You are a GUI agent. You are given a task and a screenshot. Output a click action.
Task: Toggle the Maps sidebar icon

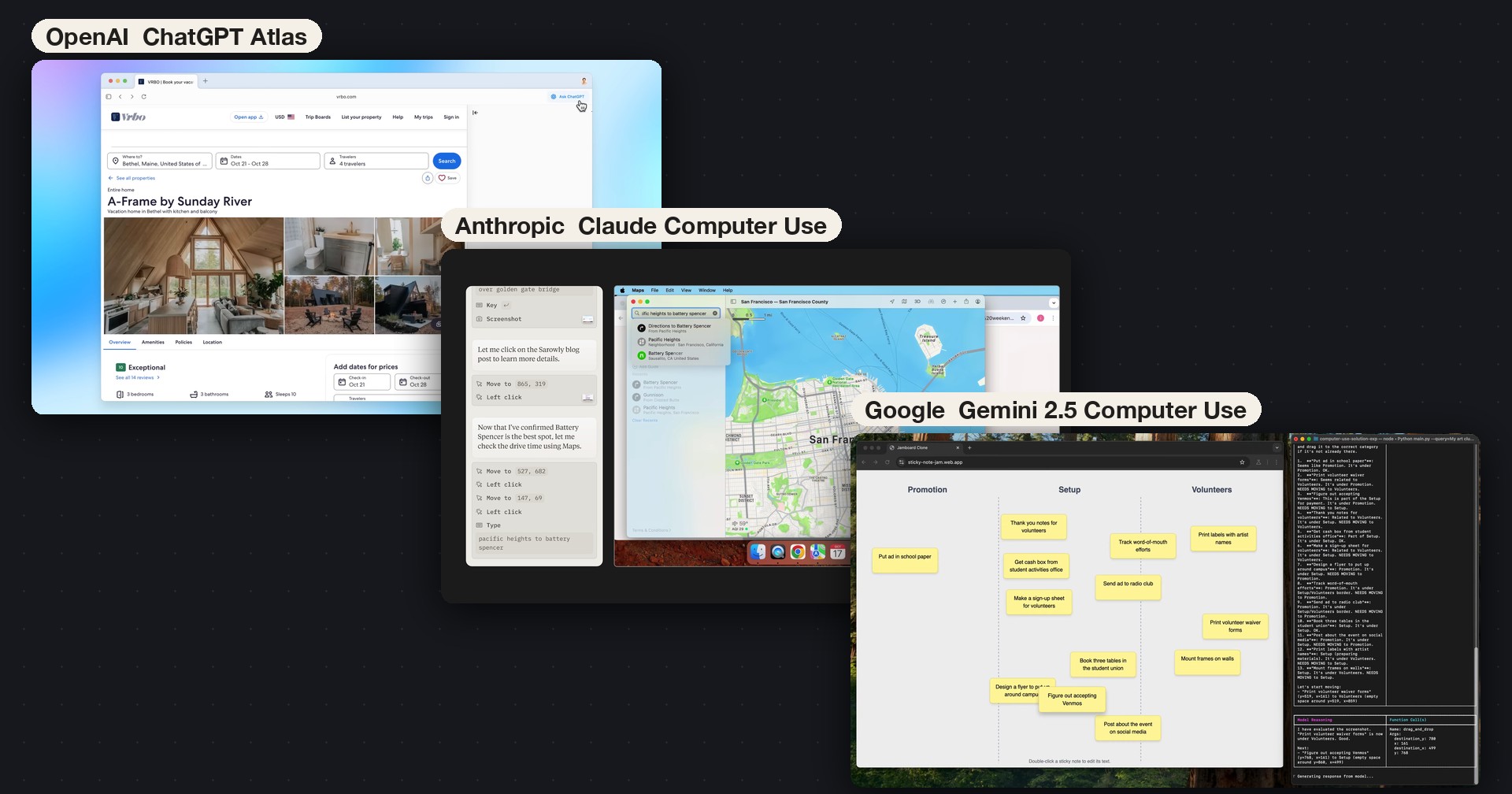(733, 302)
